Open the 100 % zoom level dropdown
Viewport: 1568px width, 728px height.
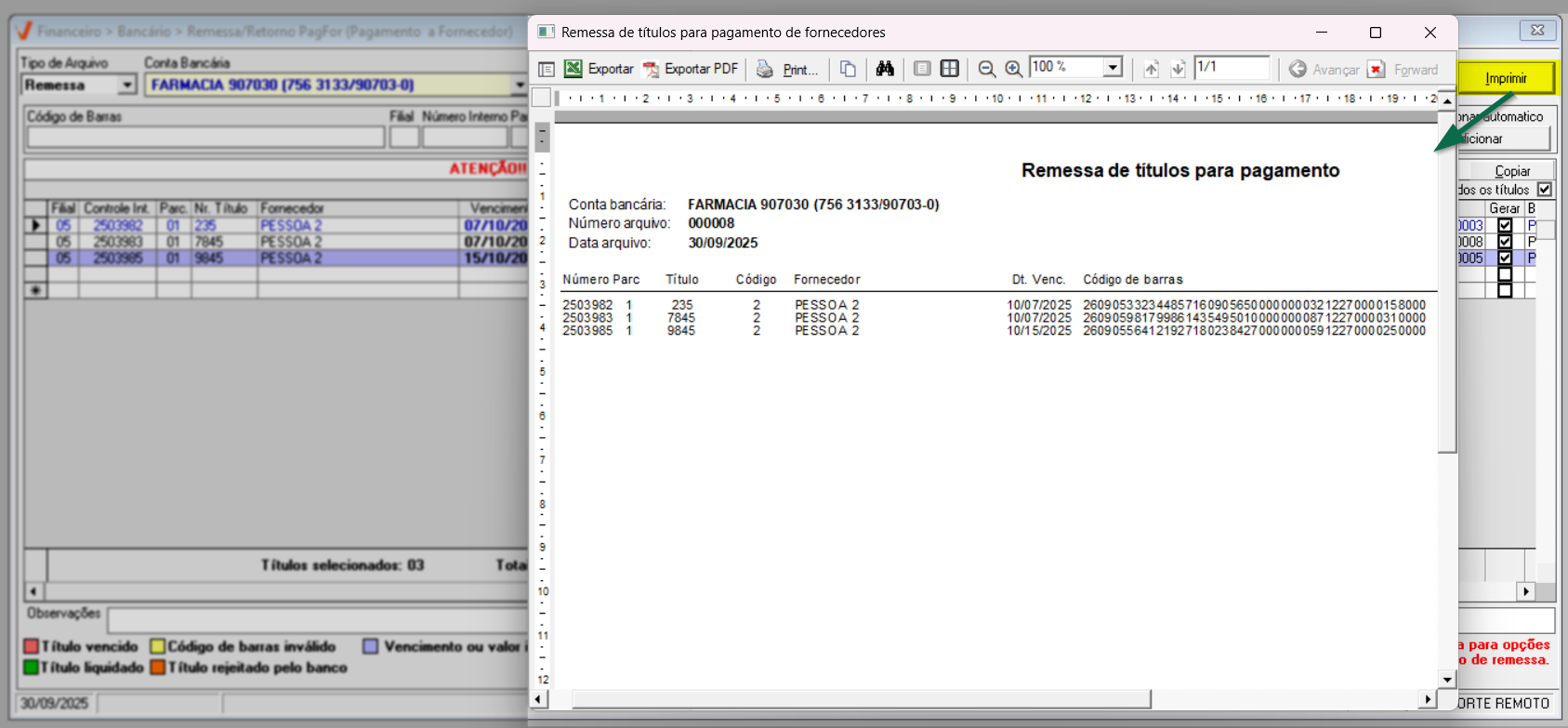click(1113, 67)
